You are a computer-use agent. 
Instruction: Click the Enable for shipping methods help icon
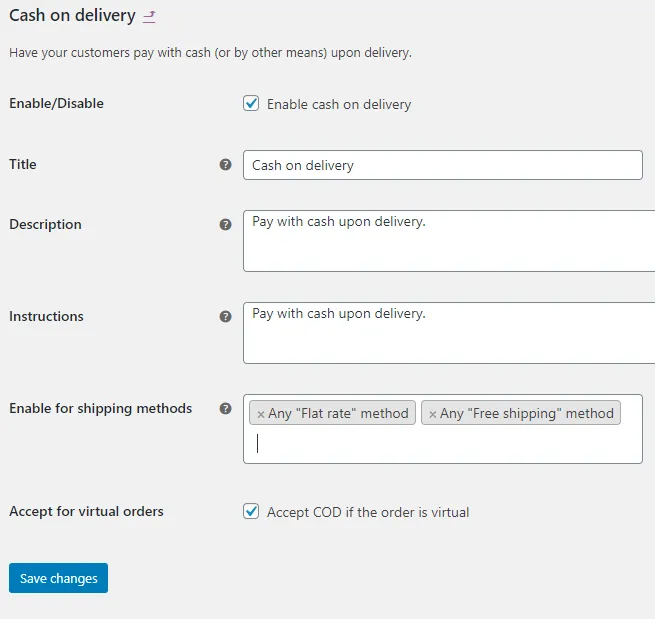tap(226, 408)
